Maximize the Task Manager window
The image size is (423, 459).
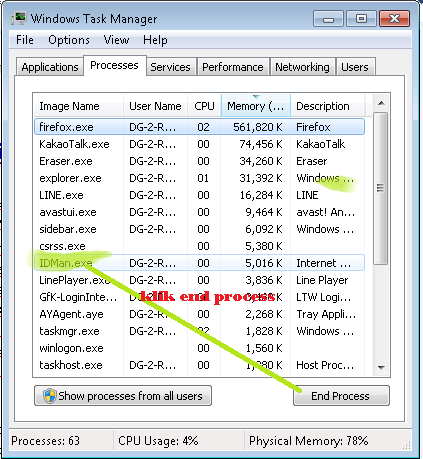click(x=361, y=19)
